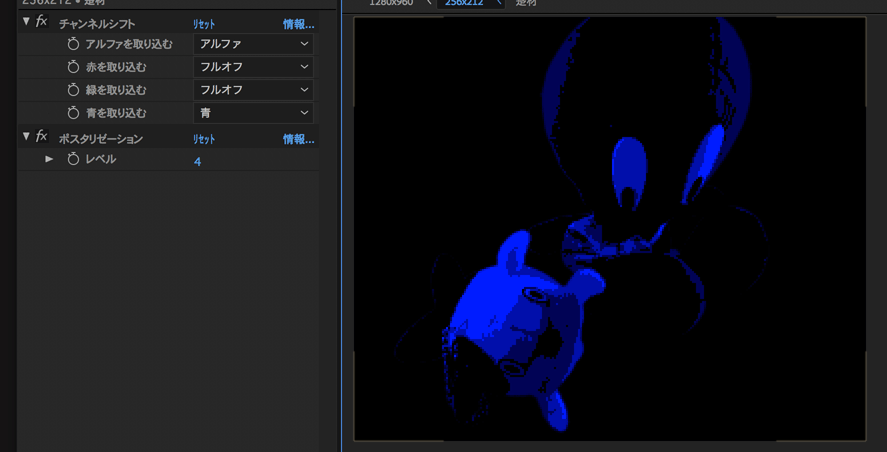This screenshot has width=887, height=452.
Task: Open the 緑を取り込む dropdown set to フルオフ
Action: point(253,90)
